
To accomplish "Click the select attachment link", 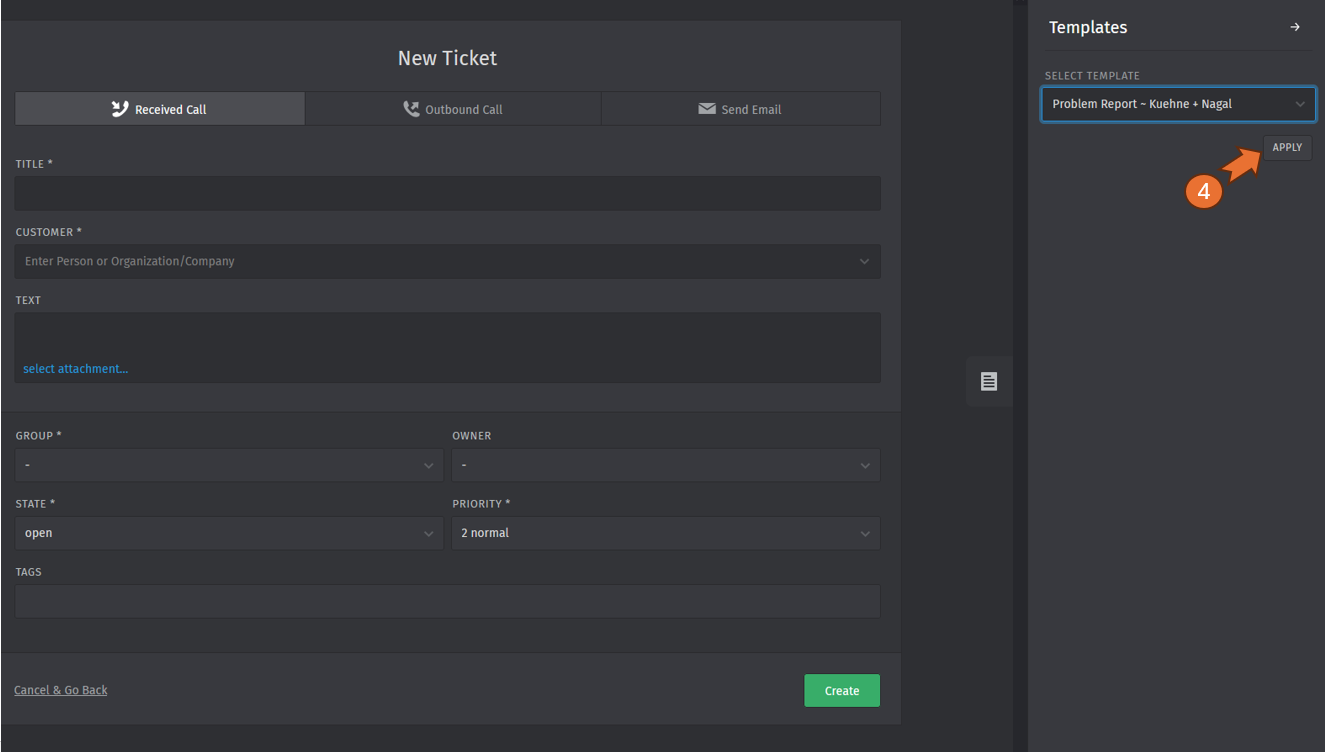I will [76, 369].
